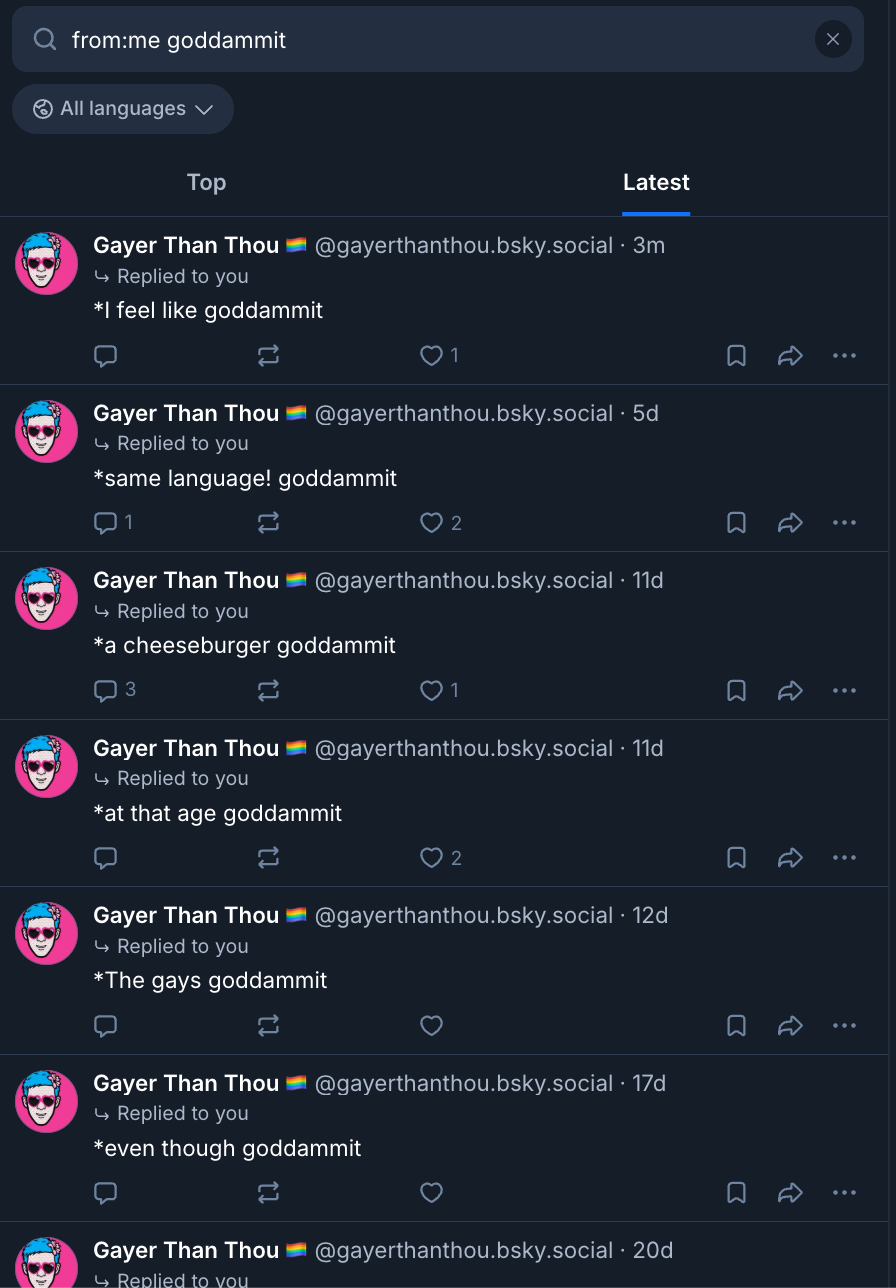Click the search field containing 'from:me goddammit'
This screenshot has height=1288, width=896.
pos(430,40)
